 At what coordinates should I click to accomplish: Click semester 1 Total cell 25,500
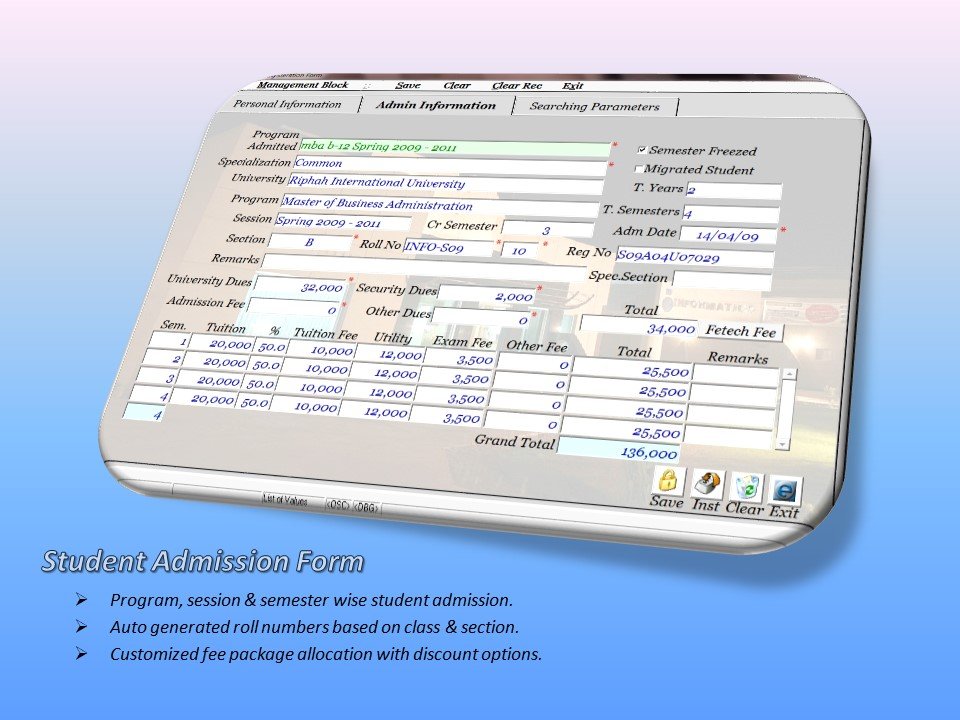tap(632, 369)
